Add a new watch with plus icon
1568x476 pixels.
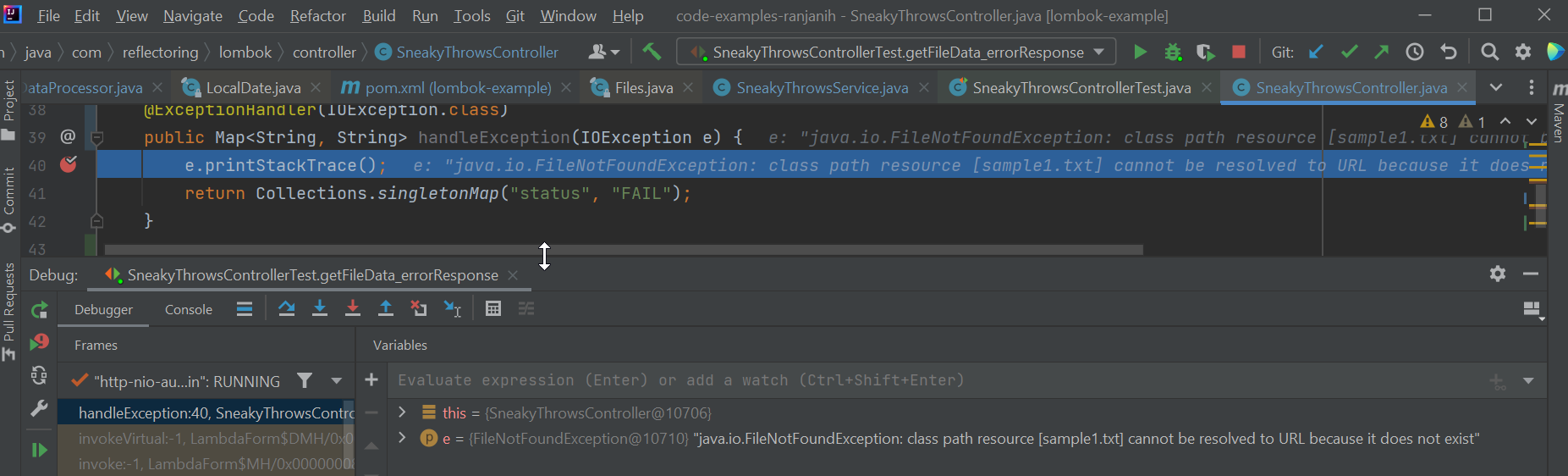371,379
